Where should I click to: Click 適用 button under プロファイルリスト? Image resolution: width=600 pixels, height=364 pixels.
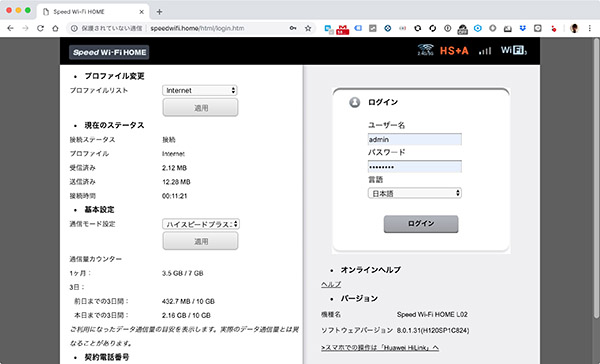pos(201,108)
